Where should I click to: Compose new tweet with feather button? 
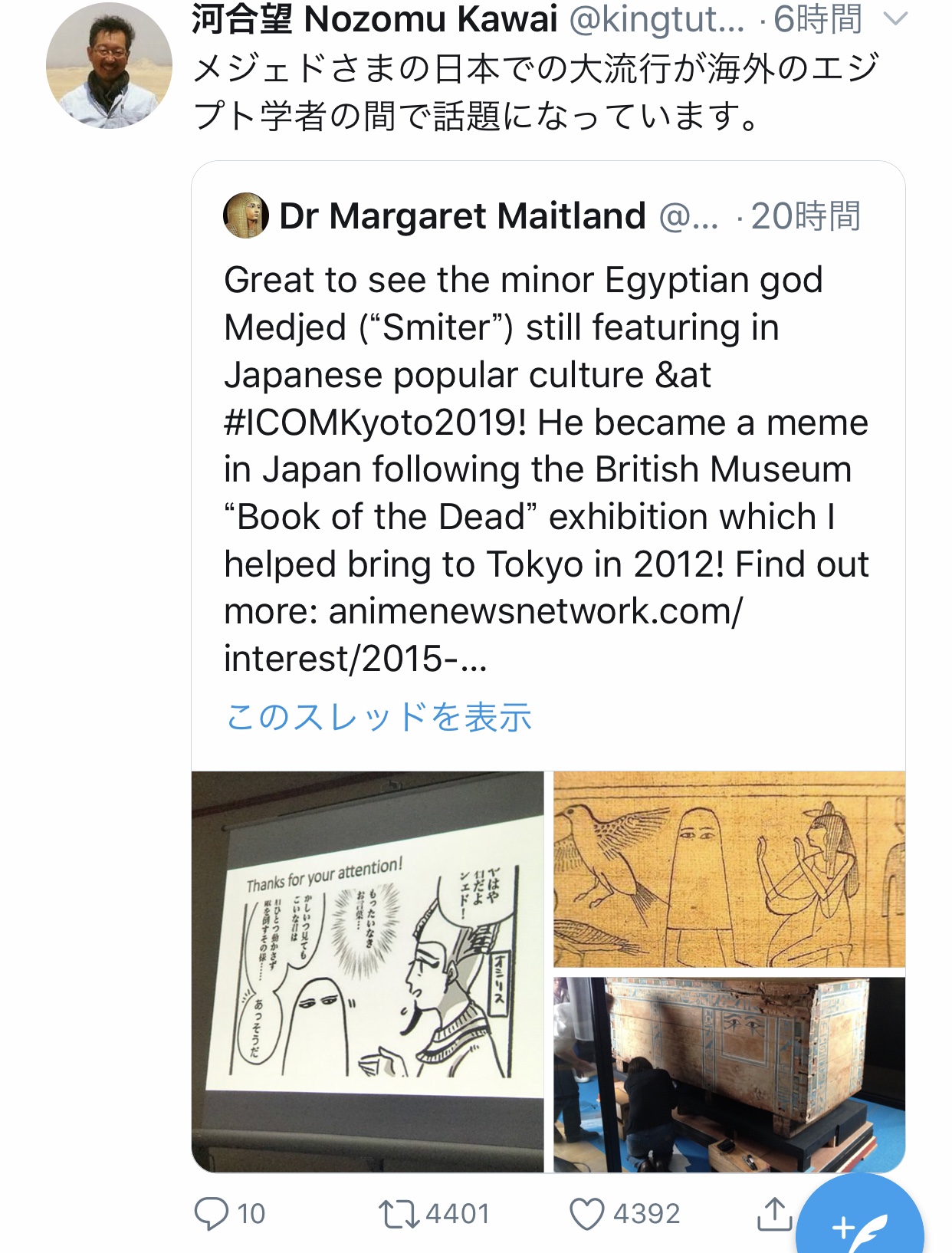pyautogui.click(x=859, y=1224)
